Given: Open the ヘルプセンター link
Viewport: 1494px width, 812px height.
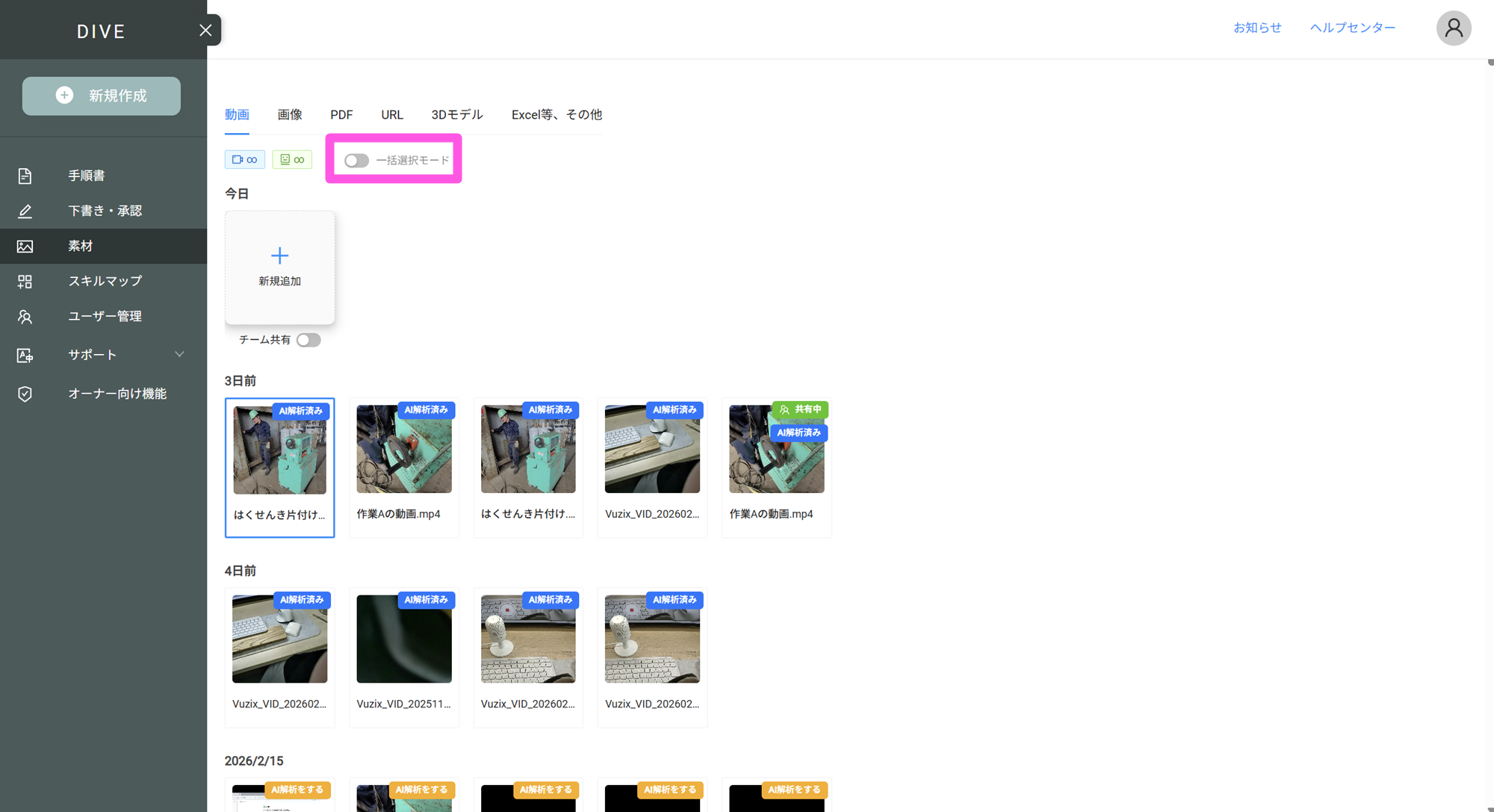Looking at the screenshot, I should 1352,28.
